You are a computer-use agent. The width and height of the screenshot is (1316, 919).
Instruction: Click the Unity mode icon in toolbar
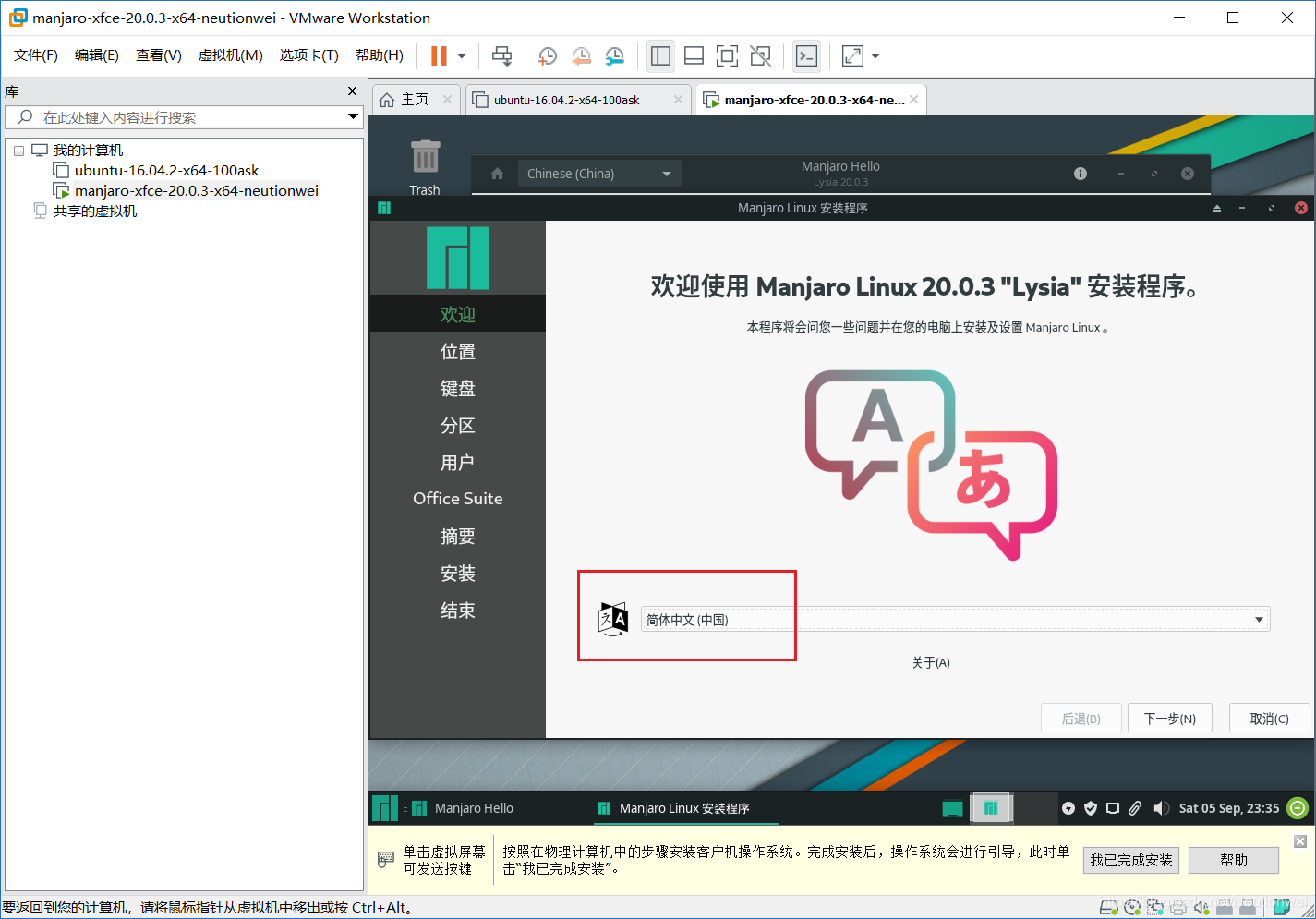click(760, 56)
